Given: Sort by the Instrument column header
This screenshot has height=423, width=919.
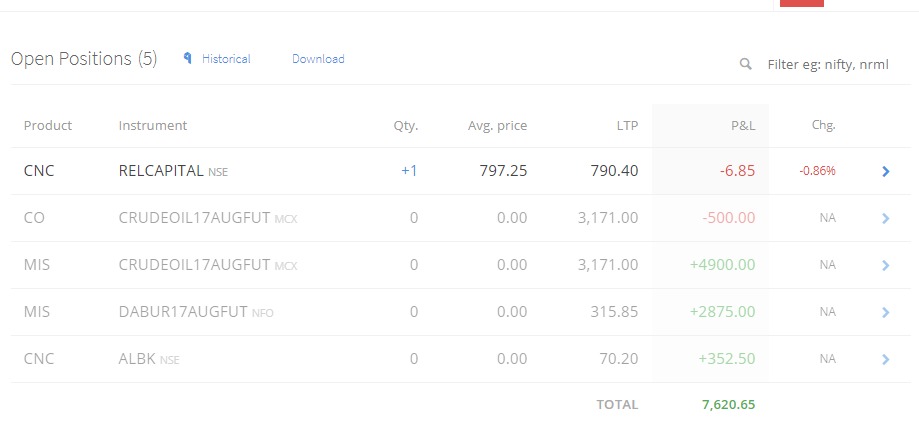Looking at the screenshot, I should click(153, 125).
